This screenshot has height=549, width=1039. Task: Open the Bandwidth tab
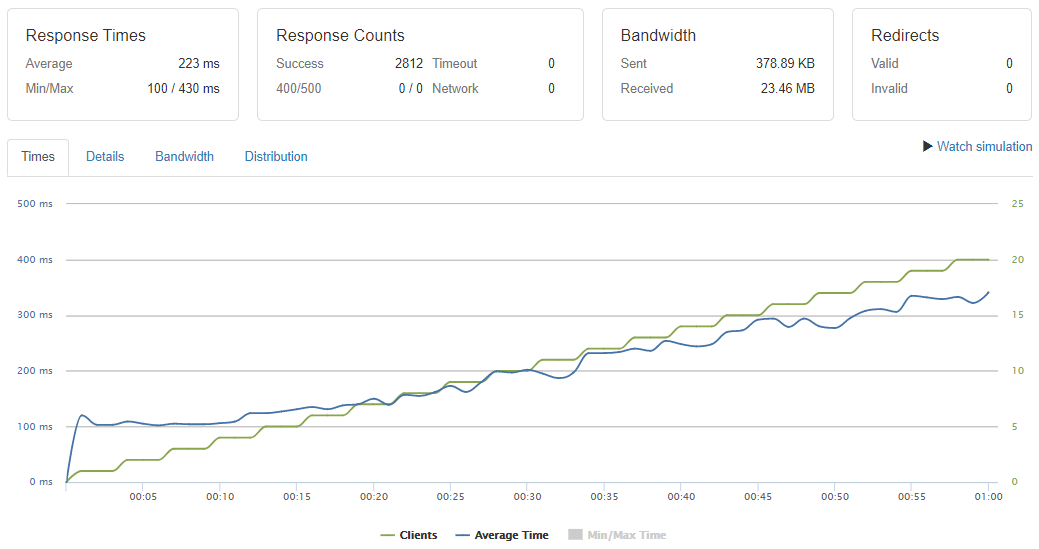(x=184, y=157)
